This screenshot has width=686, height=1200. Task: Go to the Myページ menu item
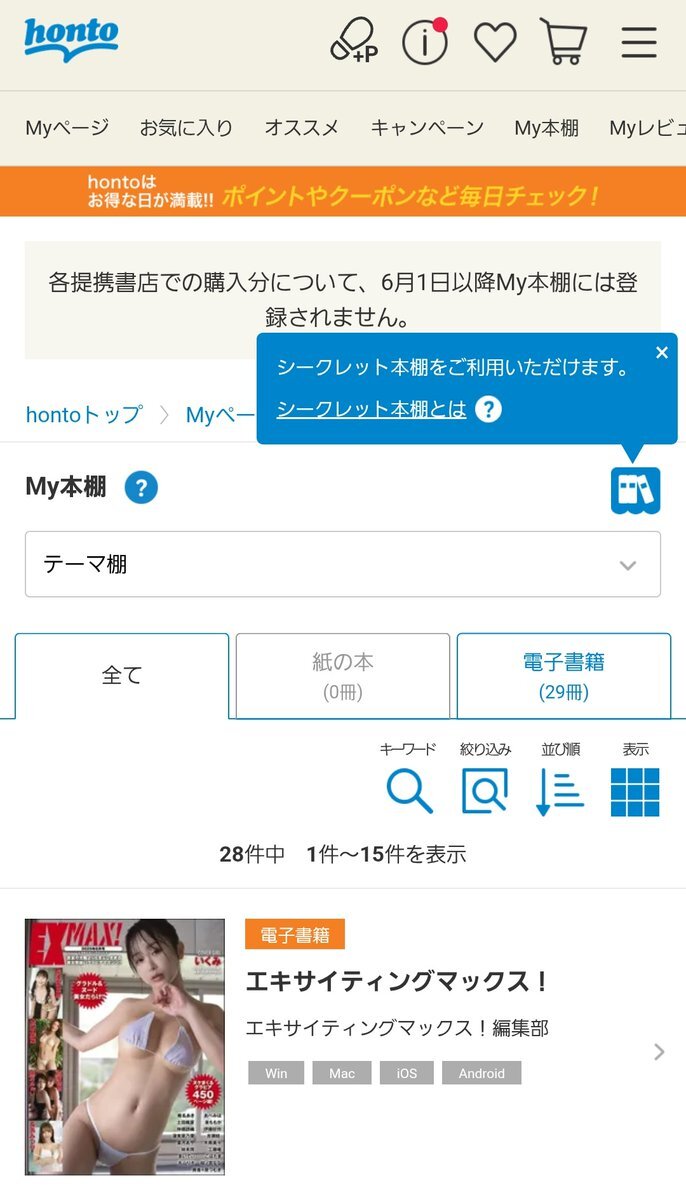67,128
